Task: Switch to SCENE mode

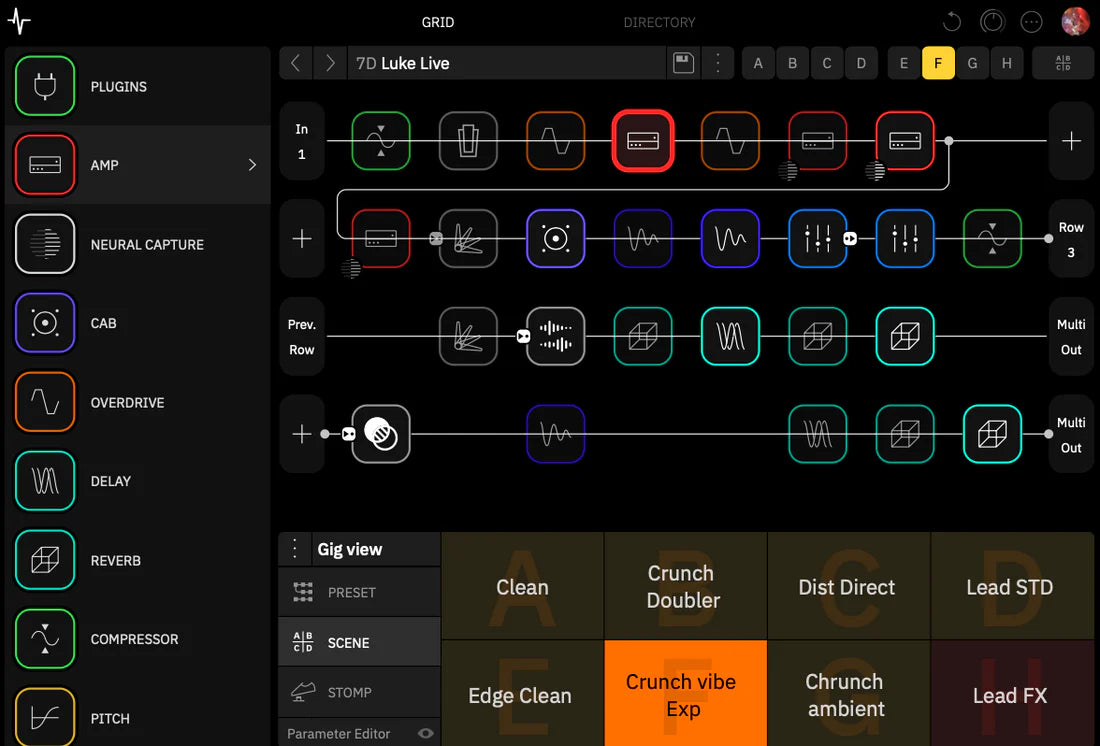Action: (x=358, y=641)
